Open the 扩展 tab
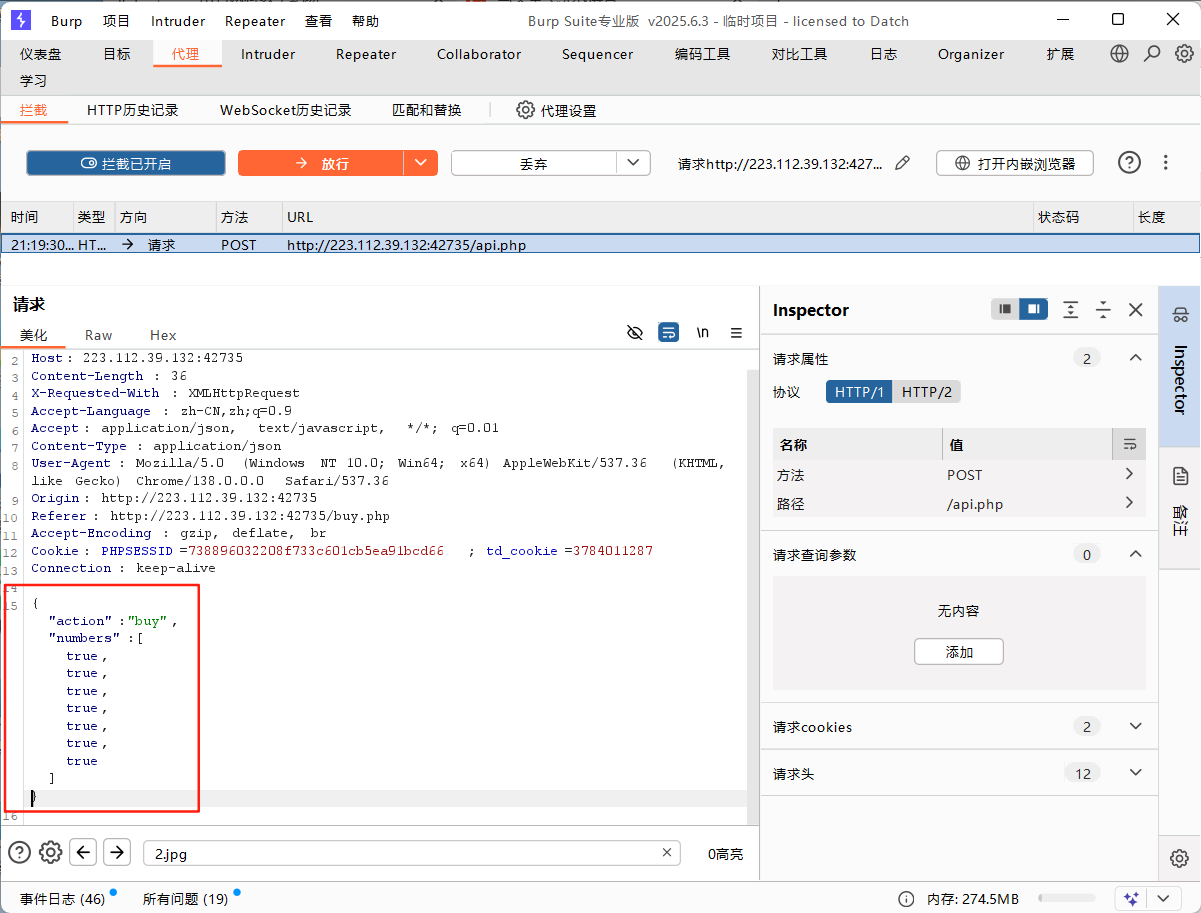1201x913 pixels. click(1060, 54)
